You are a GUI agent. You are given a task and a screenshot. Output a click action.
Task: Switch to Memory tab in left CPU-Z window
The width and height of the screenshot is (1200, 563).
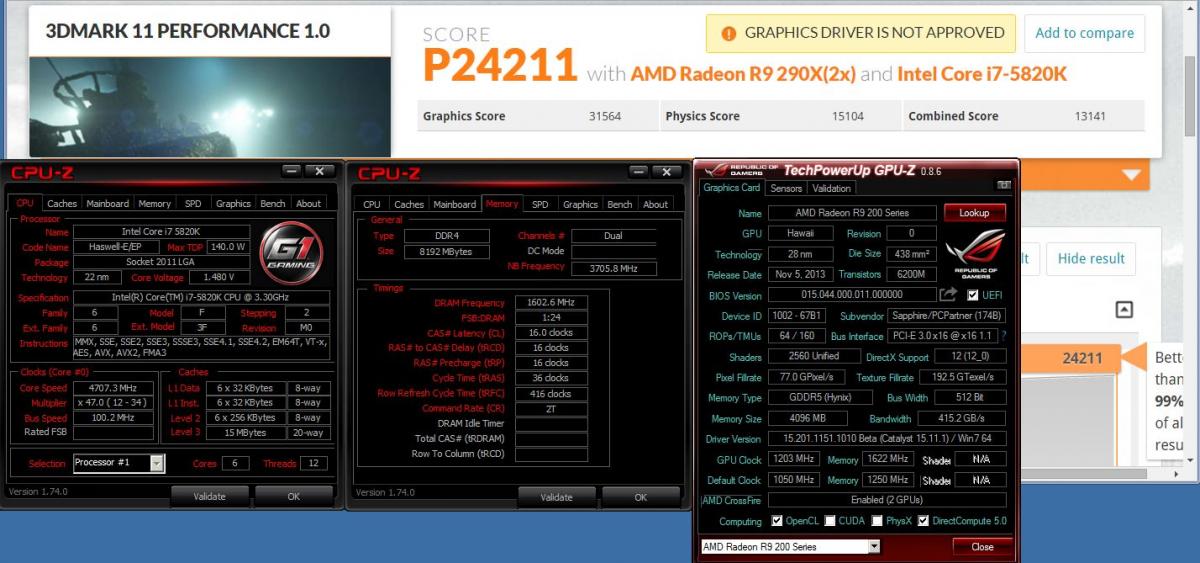[x=154, y=203]
